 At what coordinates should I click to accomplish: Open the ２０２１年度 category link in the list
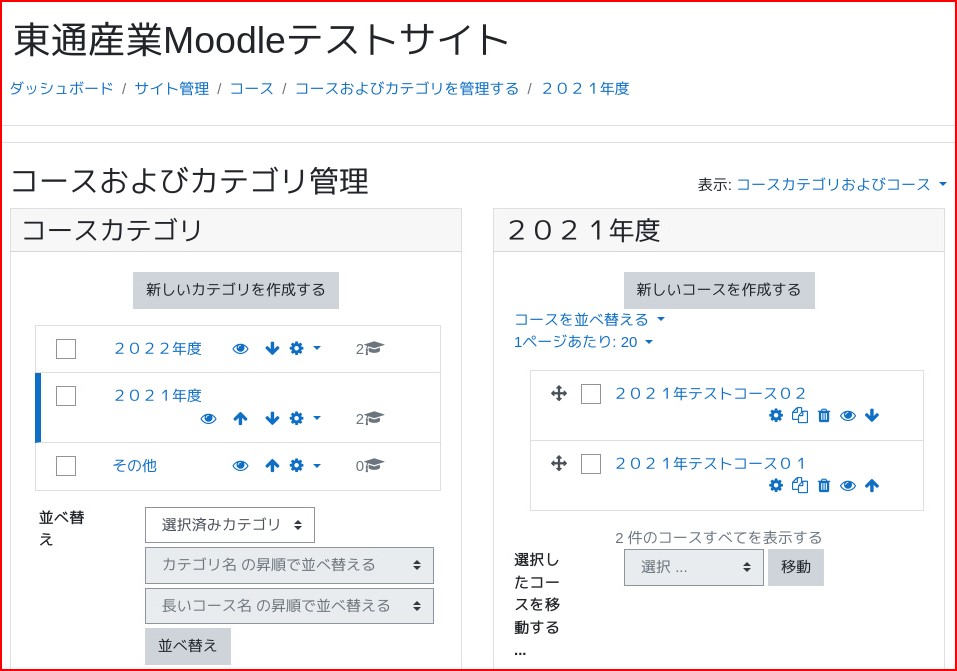pos(157,396)
